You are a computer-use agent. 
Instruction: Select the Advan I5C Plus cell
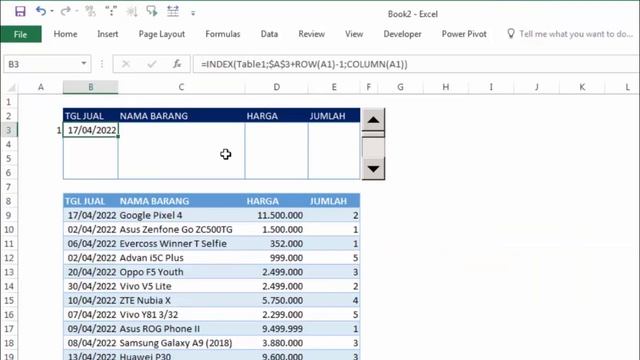pos(181,258)
